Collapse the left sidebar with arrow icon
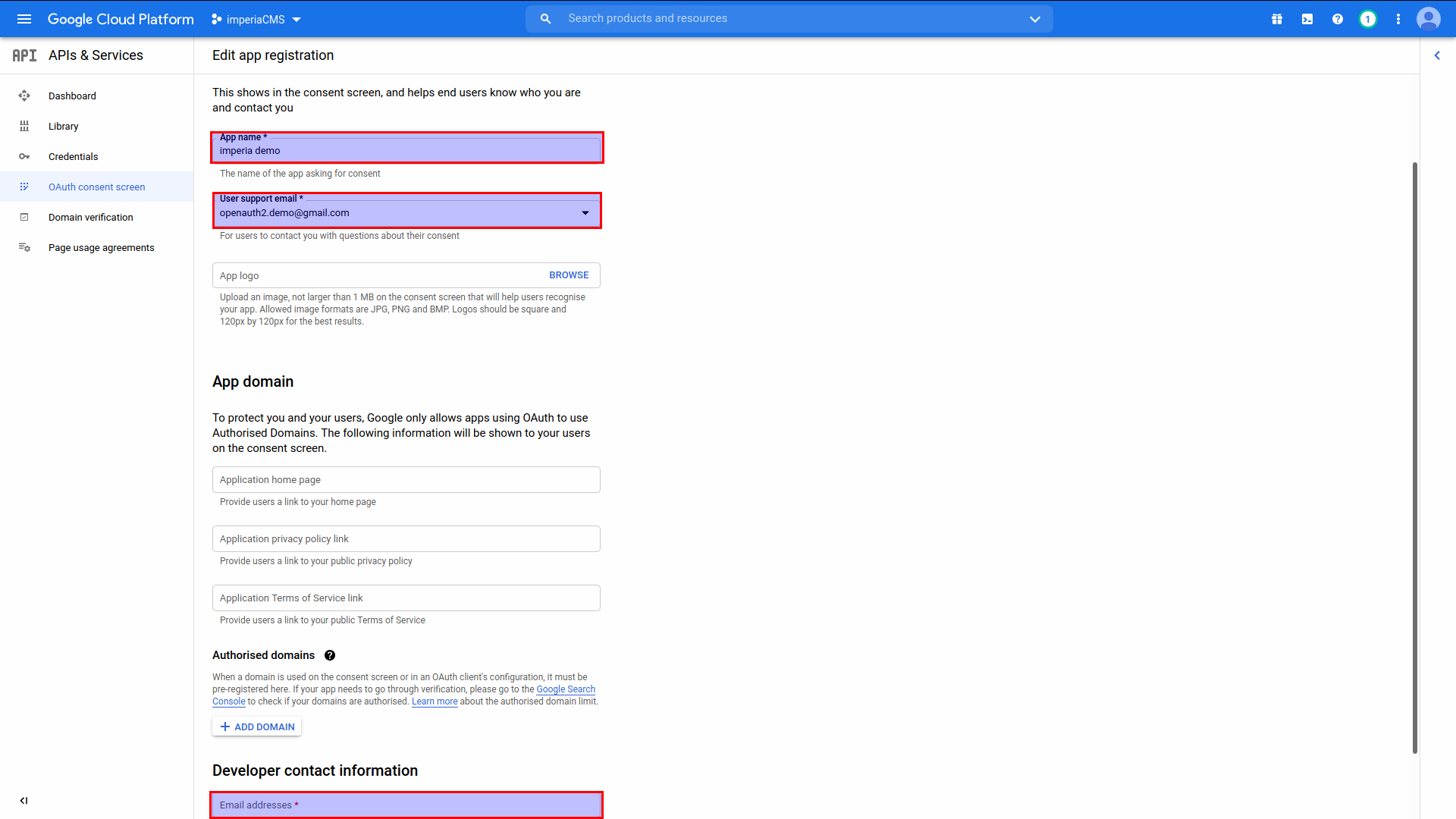Screen dimensions: 1456x819 pyautogui.click(x=24, y=800)
